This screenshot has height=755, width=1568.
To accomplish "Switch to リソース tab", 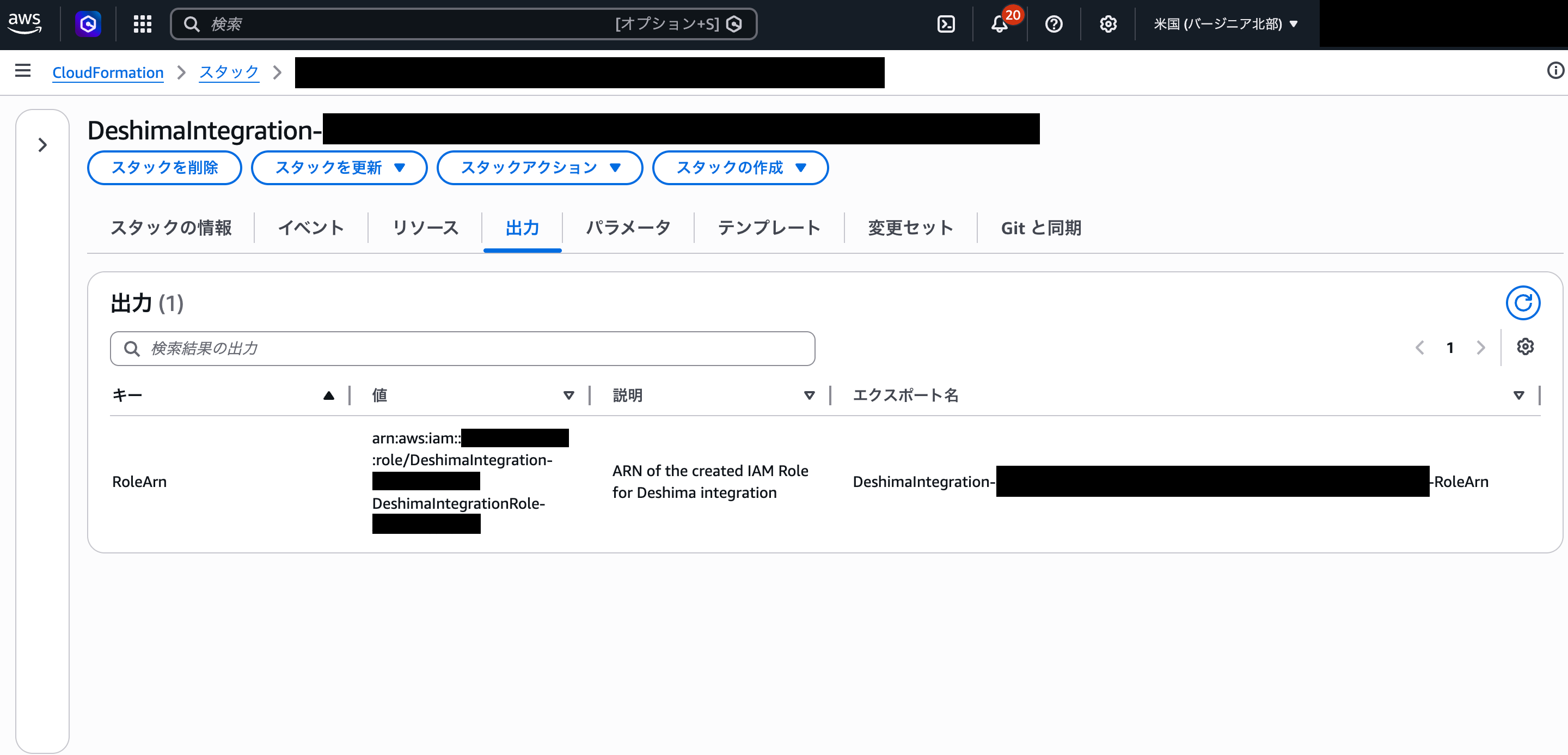I will 425,228.
